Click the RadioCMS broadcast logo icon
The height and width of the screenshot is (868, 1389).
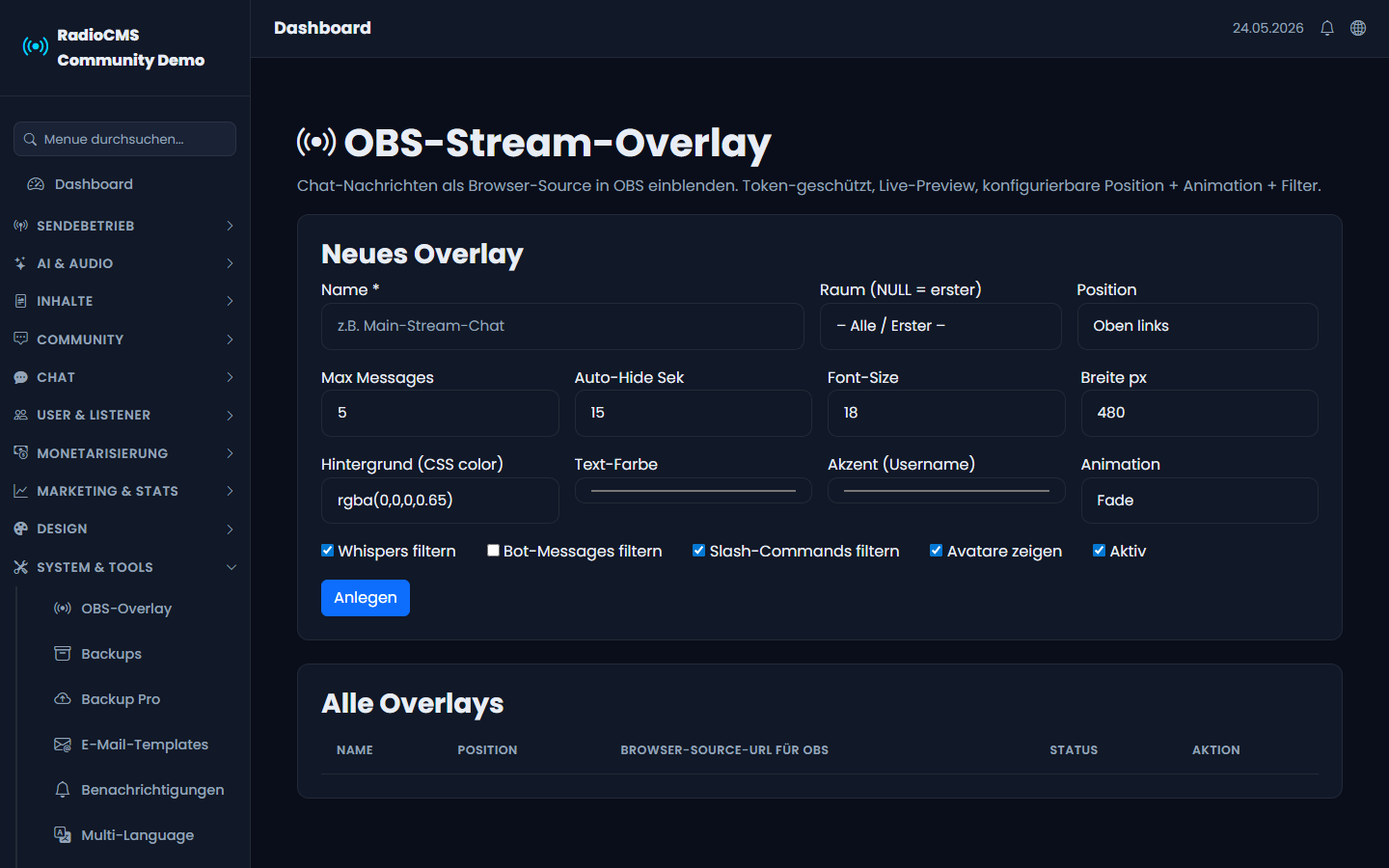click(x=36, y=46)
